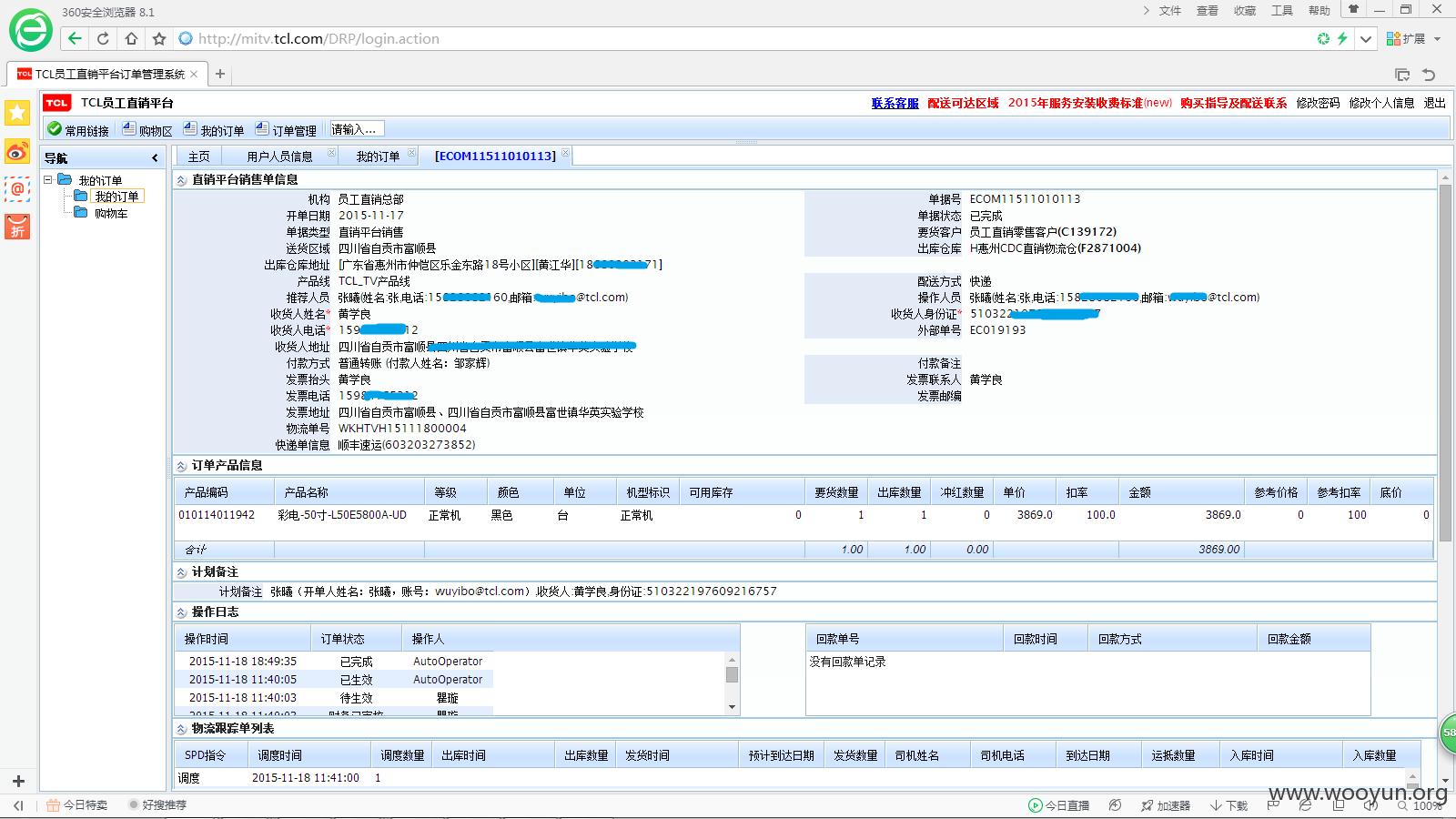
Task: Open the 常用链接 toolbar item
Action: 78,130
